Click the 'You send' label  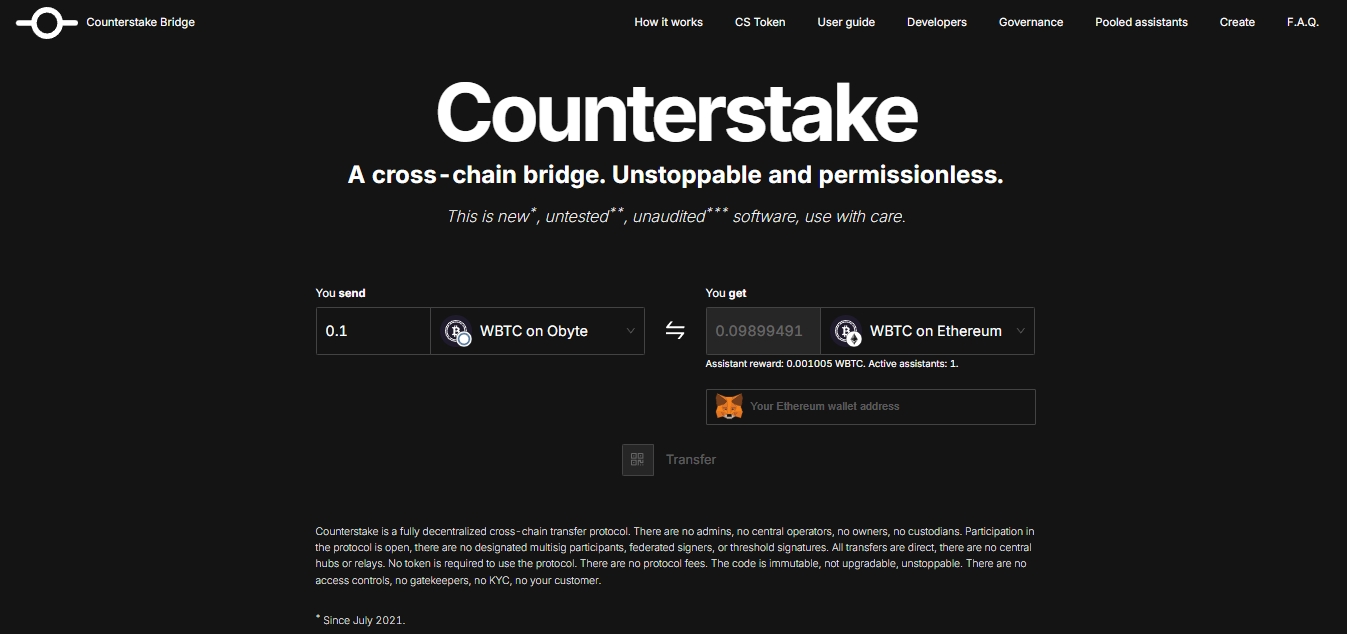[x=341, y=293]
